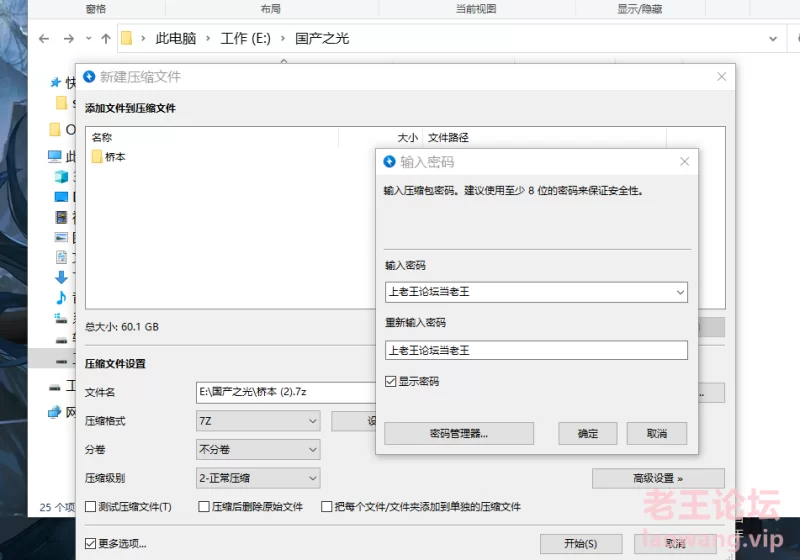Click the Bandizip logo in 新建压缩文件 title
The height and width of the screenshot is (560, 800).
[x=89, y=77]
